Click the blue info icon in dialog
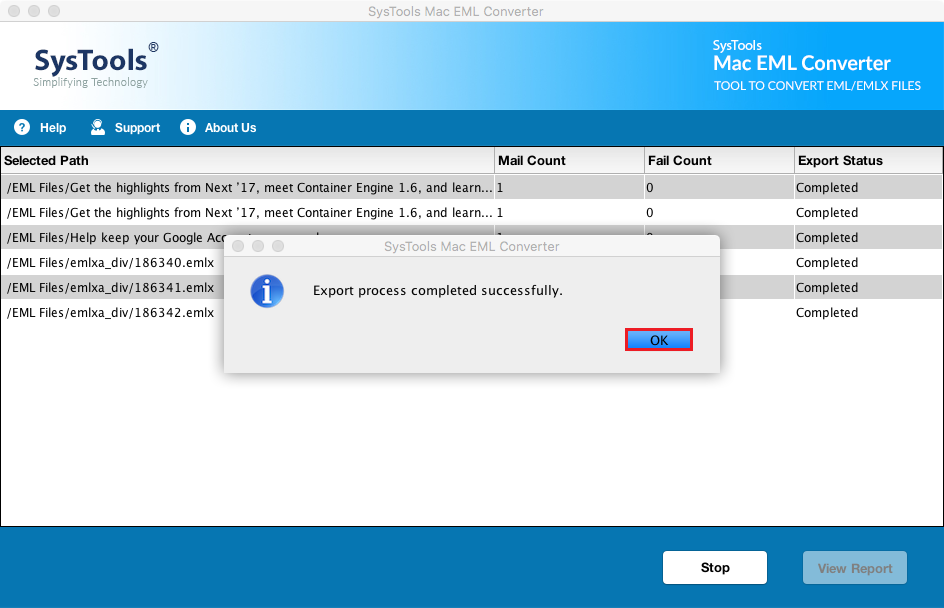 coord(267,291)
